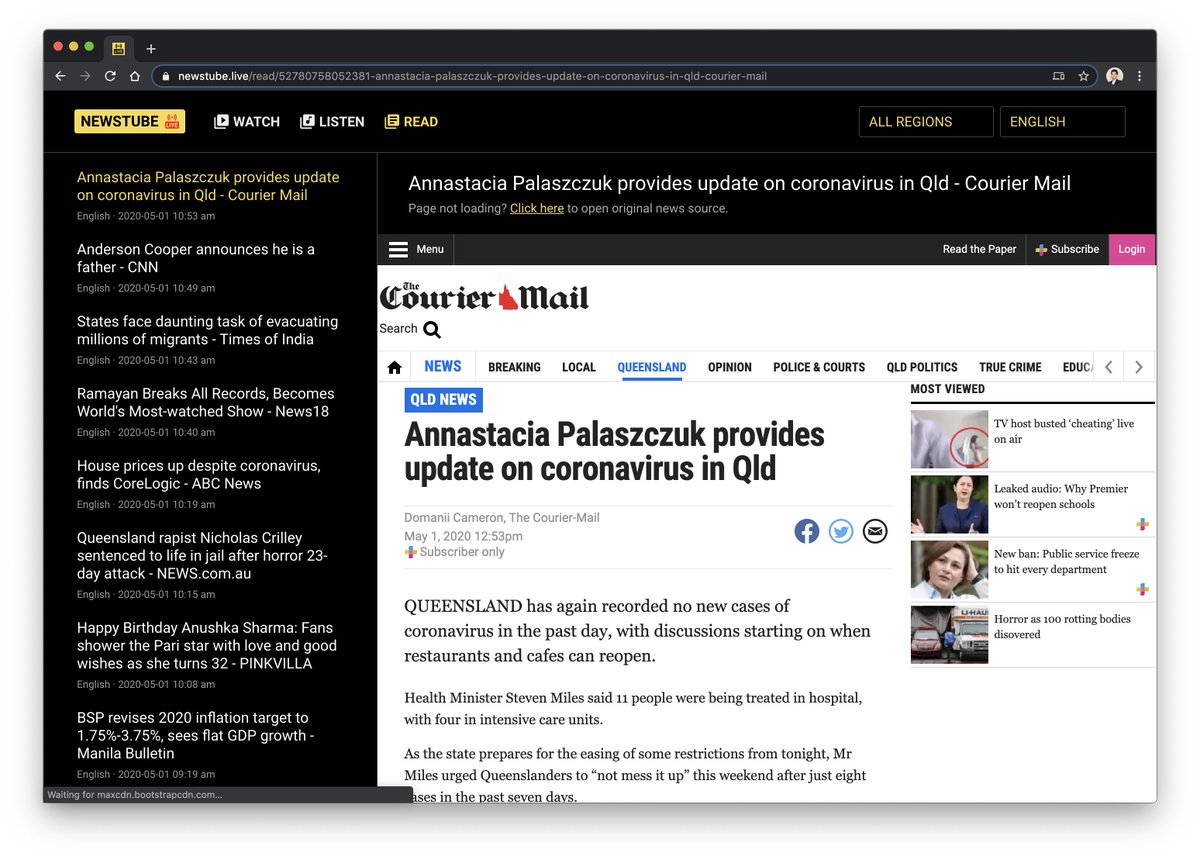
Task: Go back with browser back arrow
Action: coord(60,76)
